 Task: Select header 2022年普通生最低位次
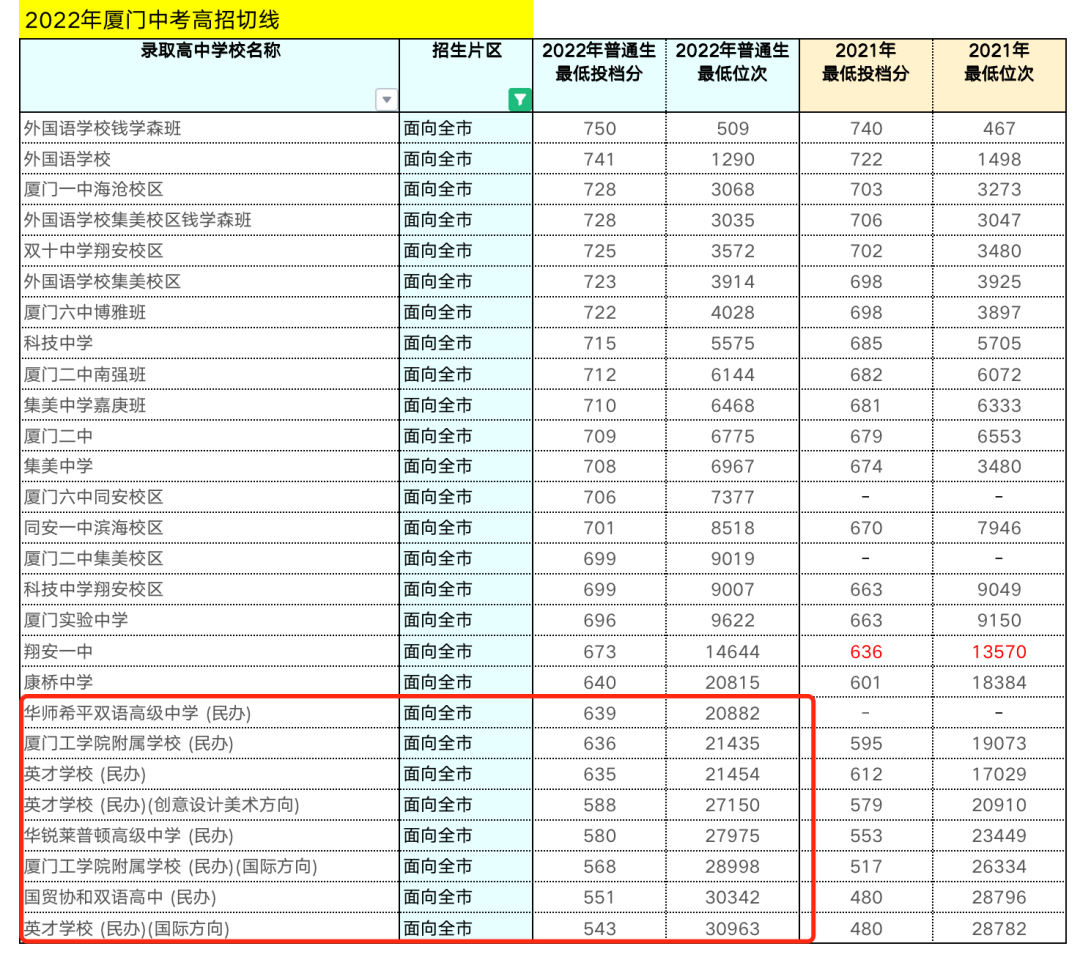(x=732, y=76)
